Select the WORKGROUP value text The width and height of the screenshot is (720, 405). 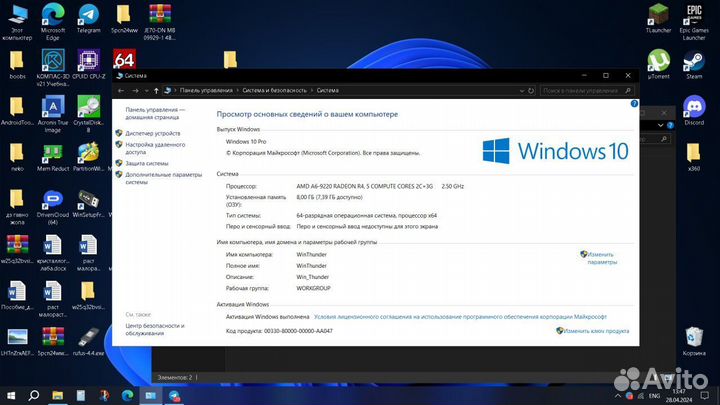tap(314, 288)
